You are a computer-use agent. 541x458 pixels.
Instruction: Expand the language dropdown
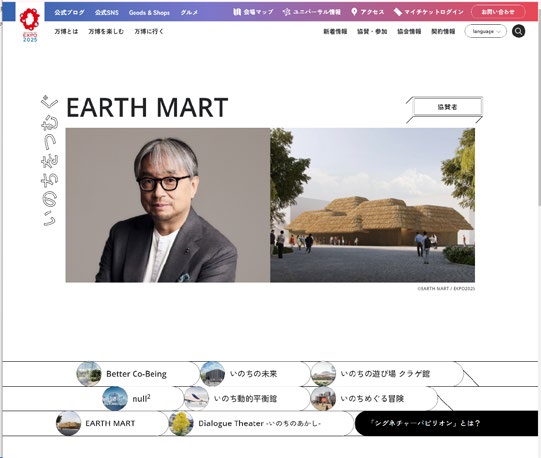(x=485, y=31)
